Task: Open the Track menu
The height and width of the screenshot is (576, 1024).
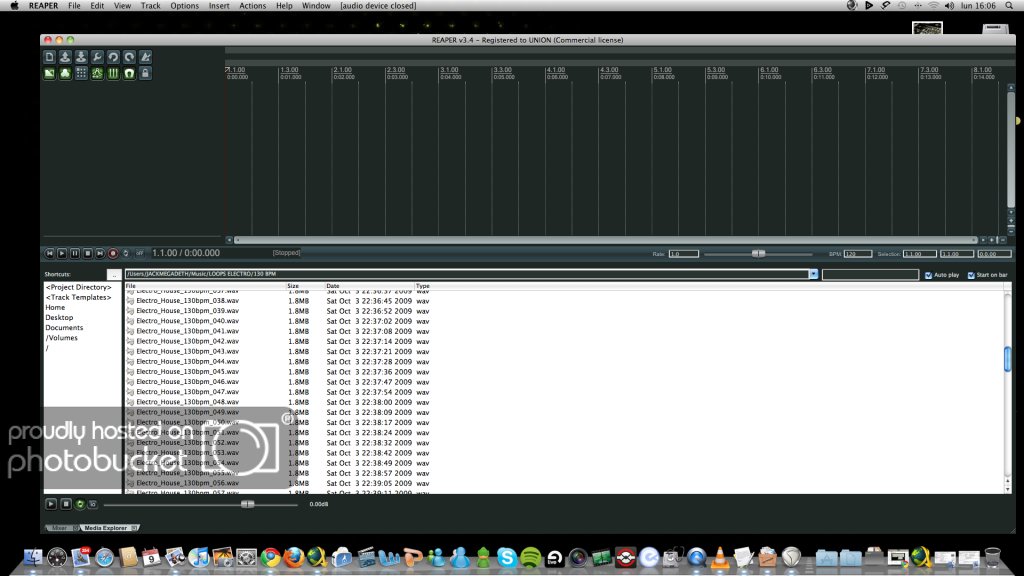Action: pos(150,5)
